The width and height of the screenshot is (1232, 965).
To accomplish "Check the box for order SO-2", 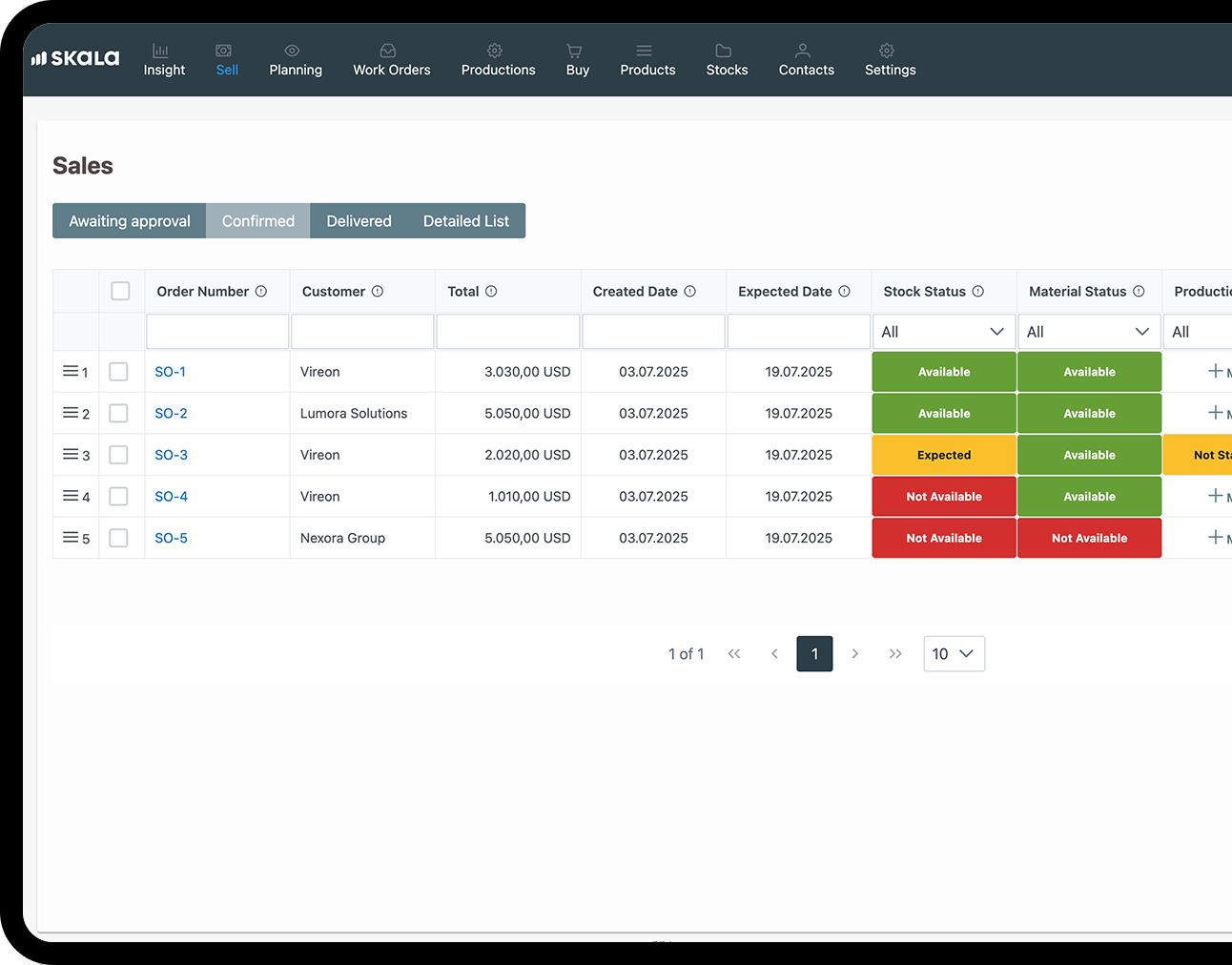I will (118, 413).
